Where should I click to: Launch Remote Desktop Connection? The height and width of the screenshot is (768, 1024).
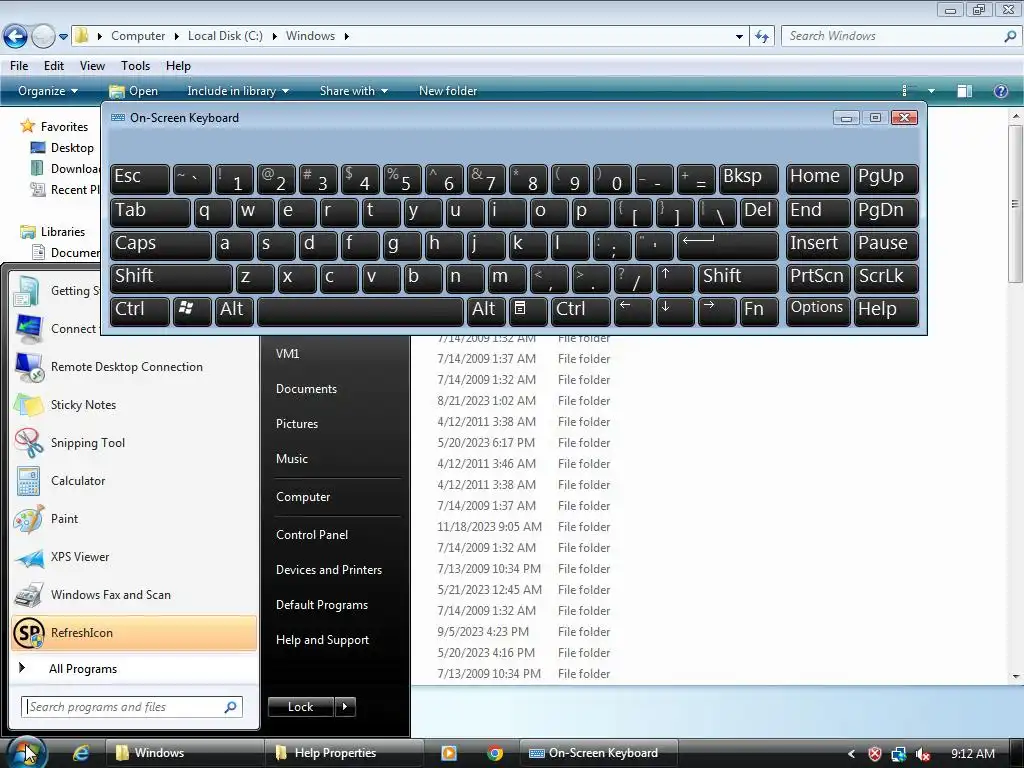pos(134,367)
